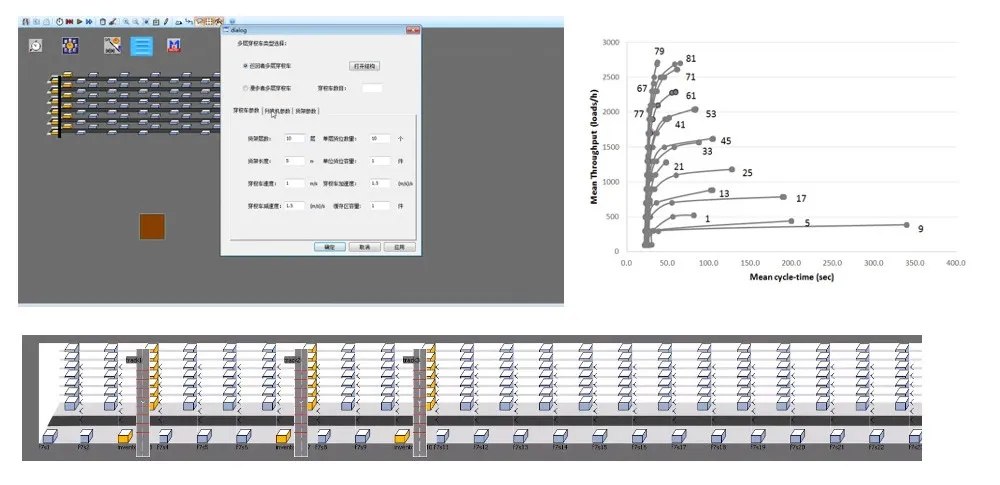The image size is (1000, 485).
Task: Click the 确定 confirm button
Action: [329, 246]
